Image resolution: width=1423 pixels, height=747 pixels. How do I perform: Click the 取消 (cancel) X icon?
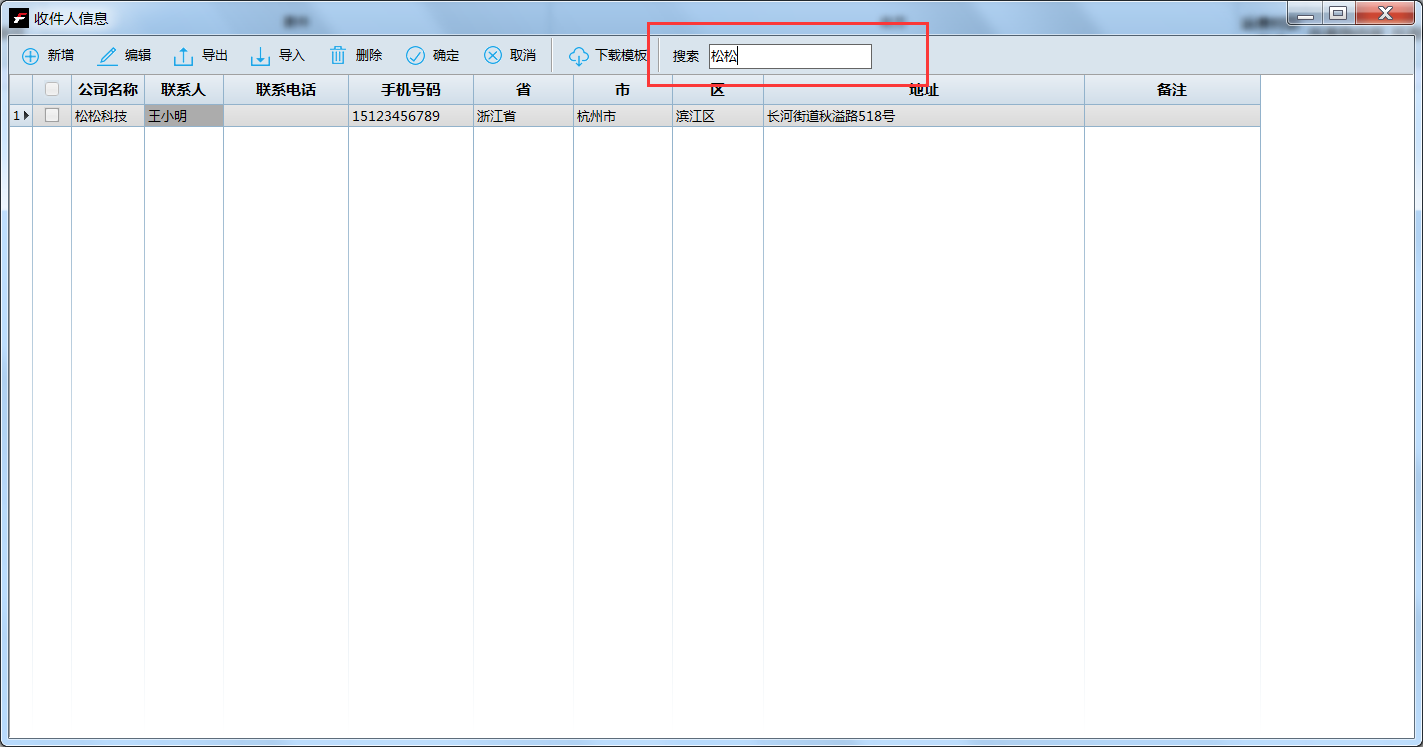492,56
